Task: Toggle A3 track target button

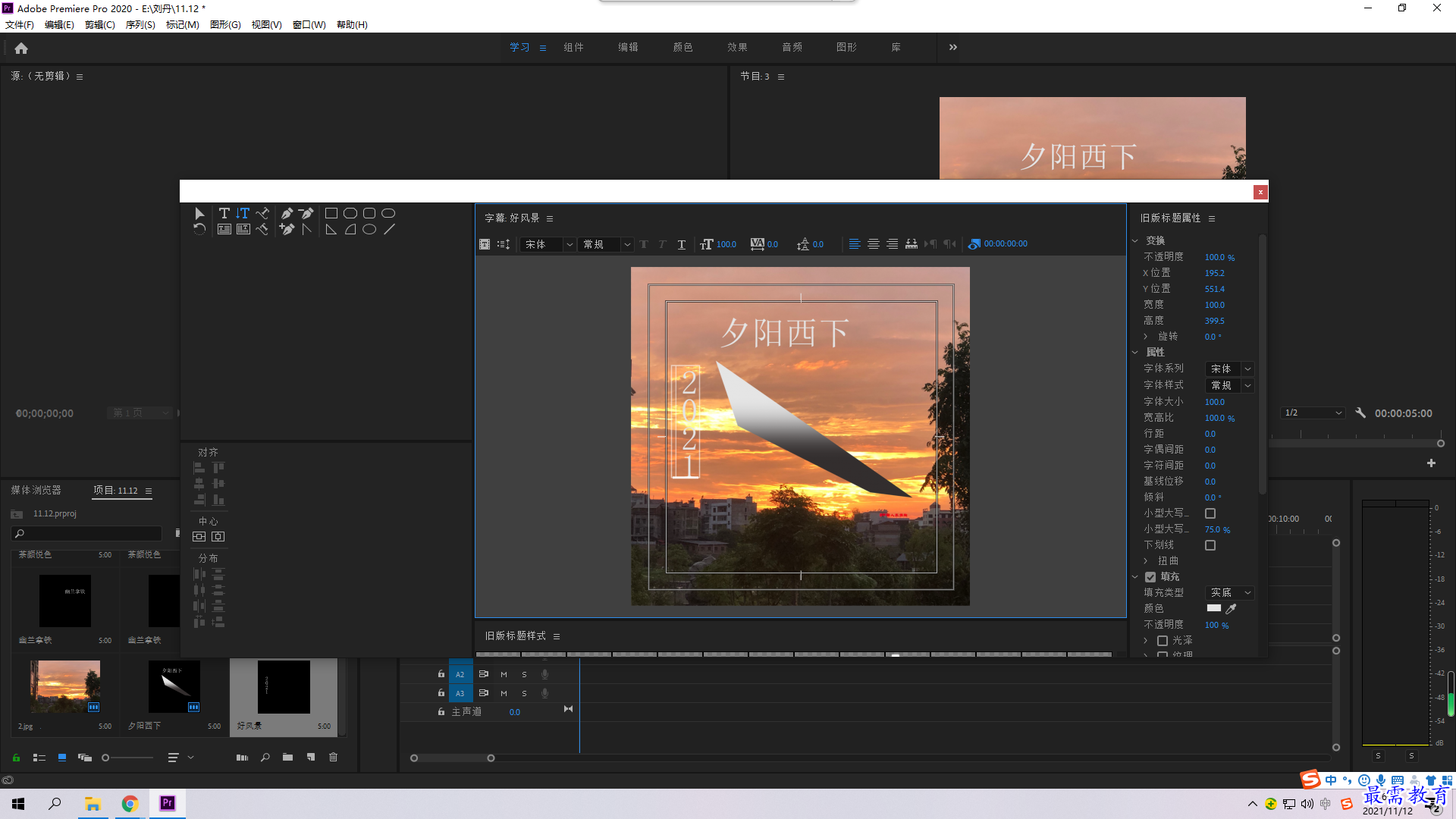Action: point(460,693)
